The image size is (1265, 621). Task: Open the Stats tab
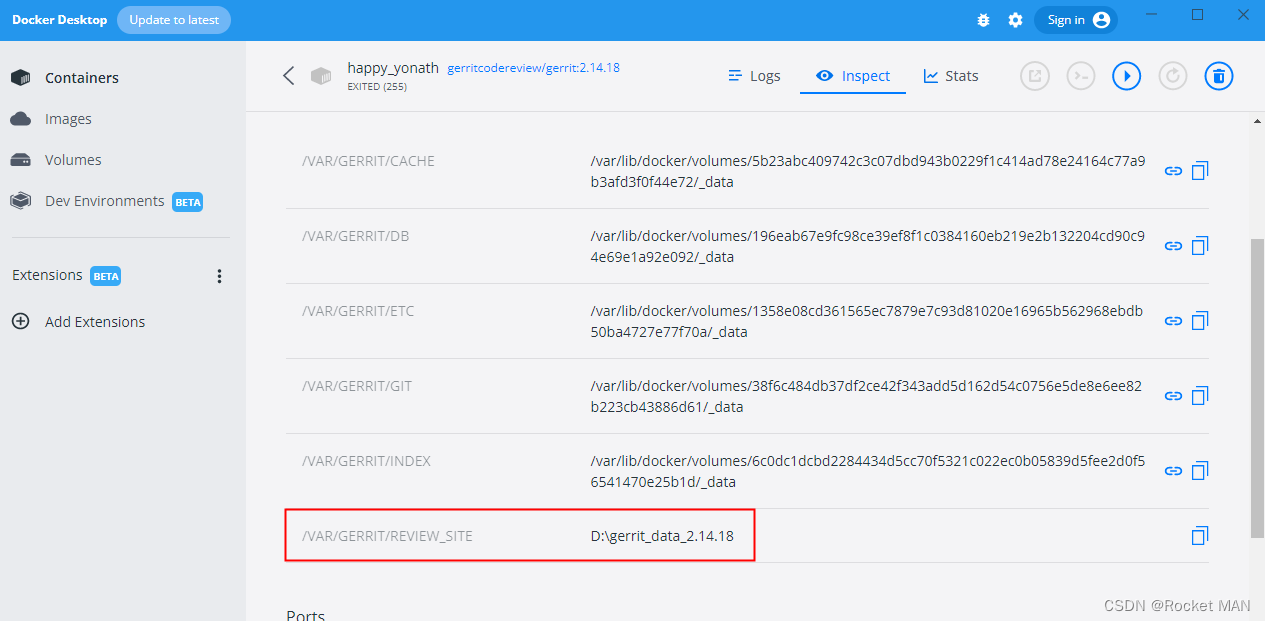(x=949, y=75)
